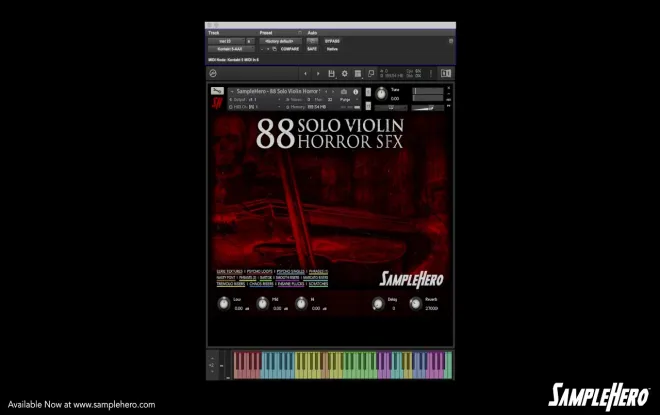Click the floppy disk save icon

point(332,73)
